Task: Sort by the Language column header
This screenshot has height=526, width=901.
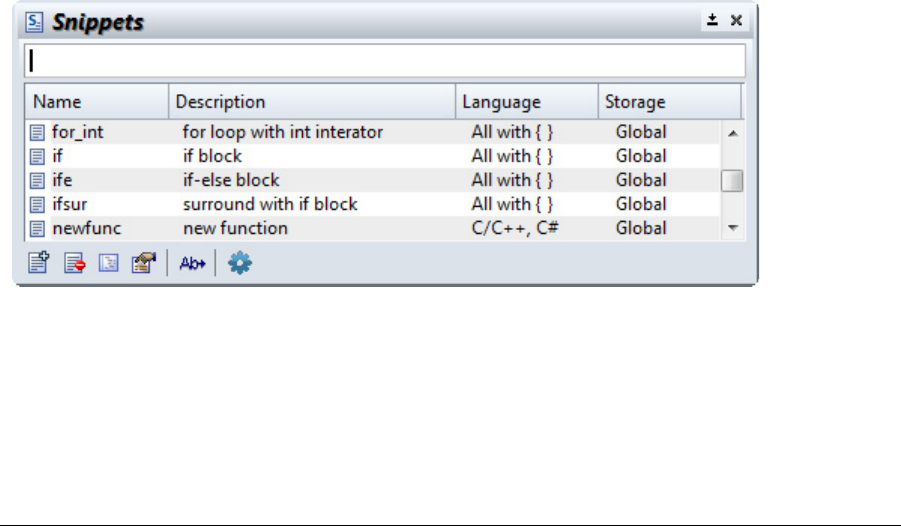Action: point(526,102)
